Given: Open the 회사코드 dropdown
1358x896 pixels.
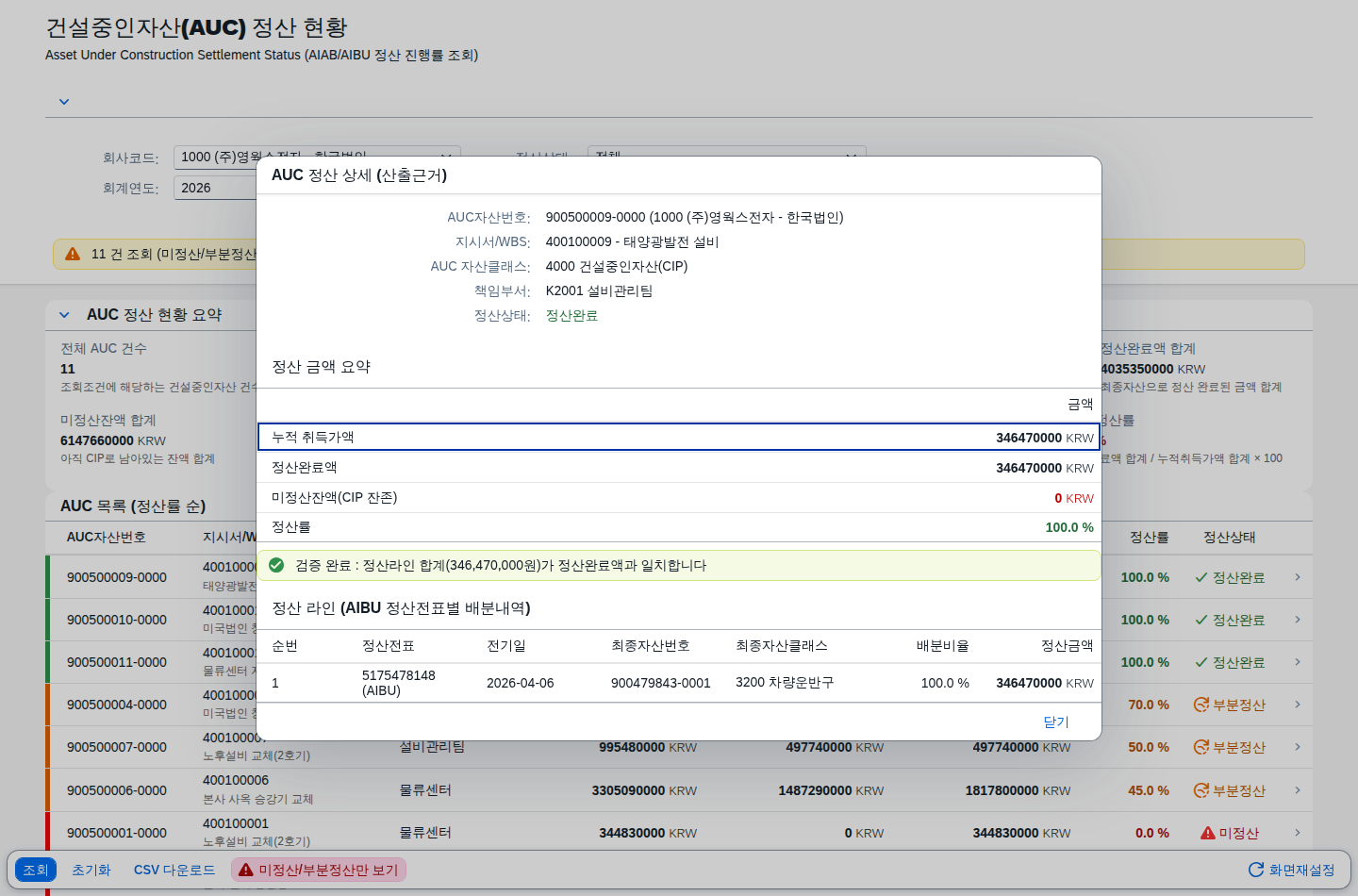Looking at the screenshot, I should click(x=318, y=157).
